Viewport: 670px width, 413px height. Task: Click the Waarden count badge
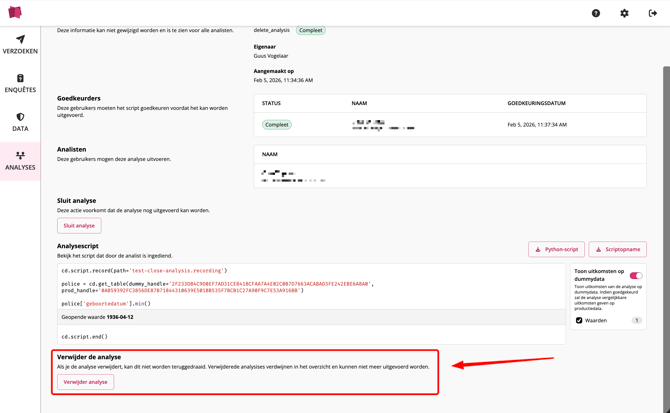636,321
